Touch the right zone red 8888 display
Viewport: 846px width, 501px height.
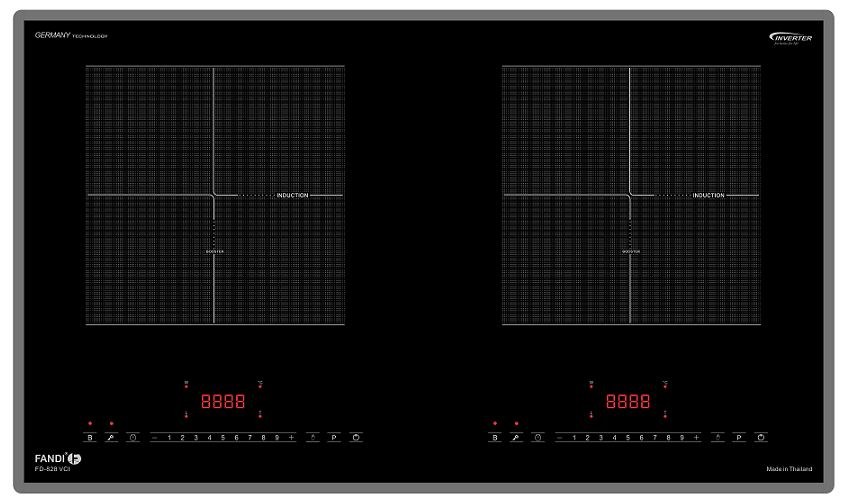coord(628,401)
